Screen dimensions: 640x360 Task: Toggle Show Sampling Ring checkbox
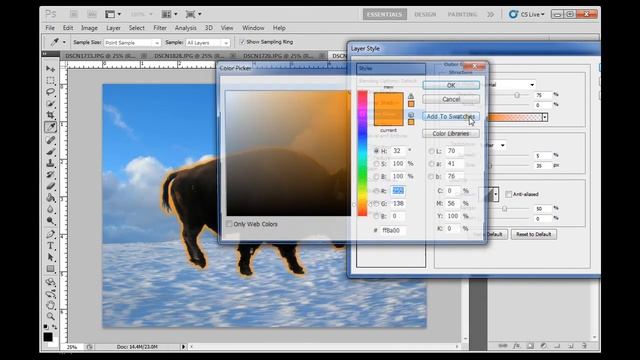point(242,42)
